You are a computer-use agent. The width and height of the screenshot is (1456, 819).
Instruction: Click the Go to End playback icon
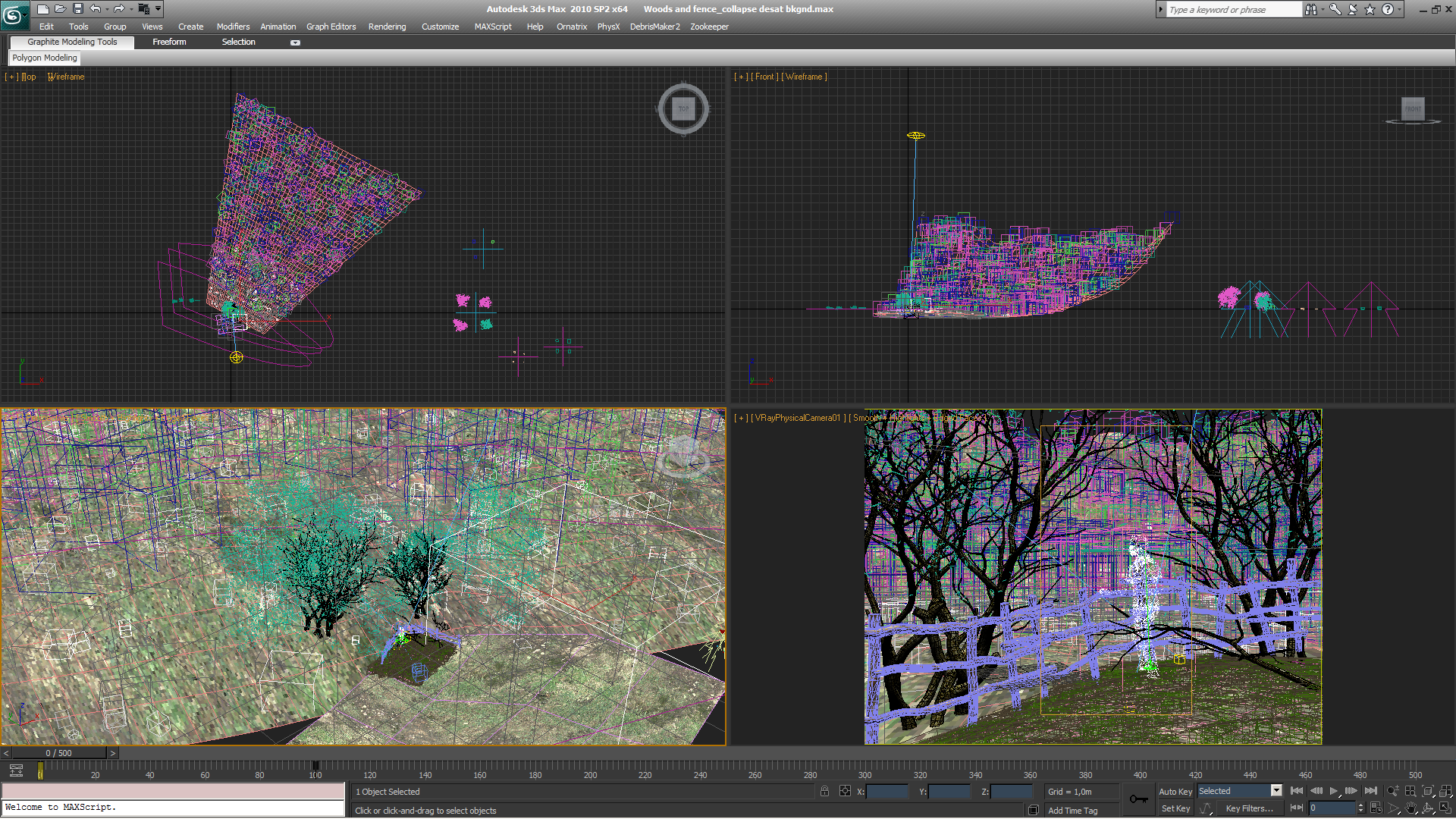click(x=1370, y=791)
